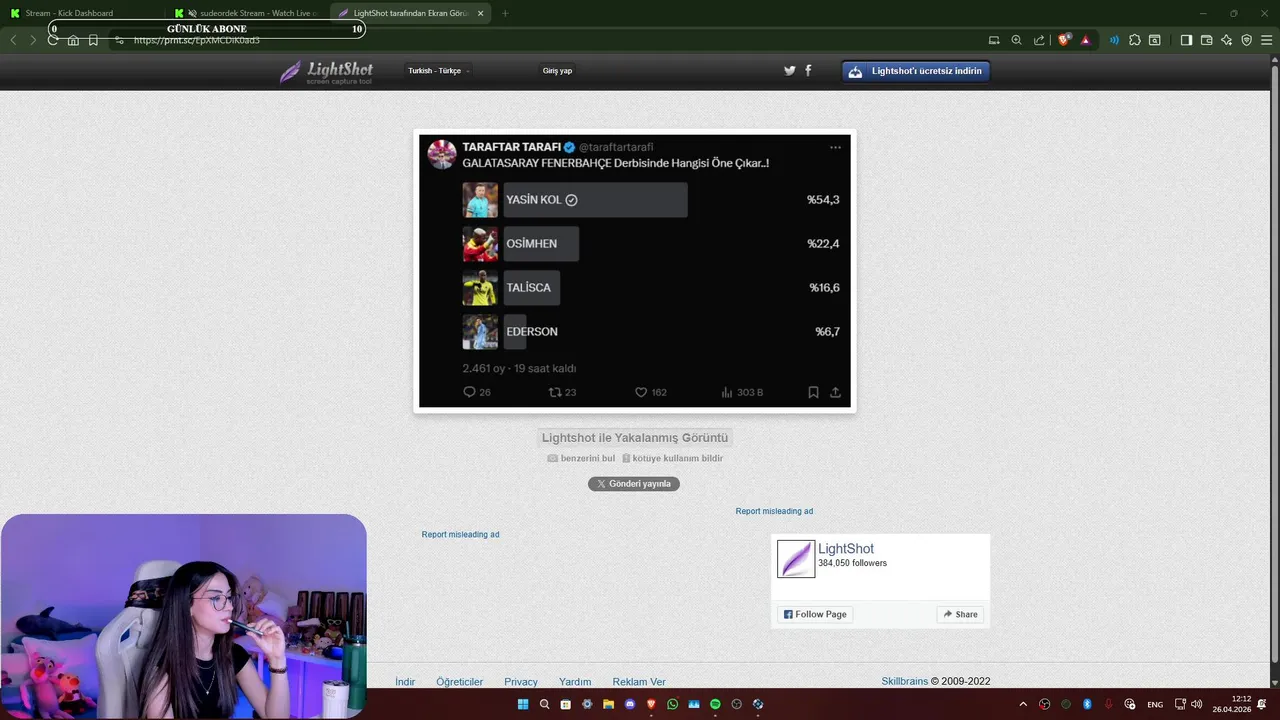Open the home page button

tap(73, 40)
